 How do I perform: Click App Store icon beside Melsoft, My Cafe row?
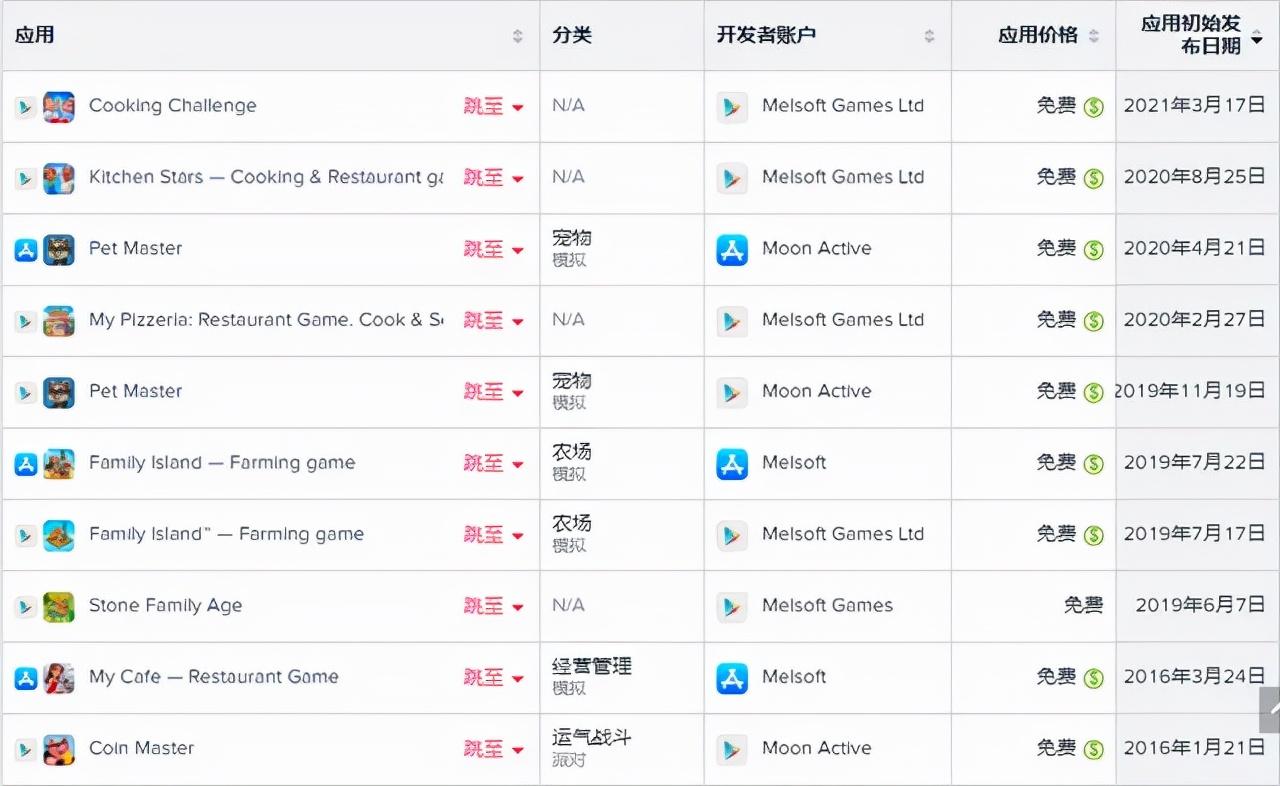732,678
